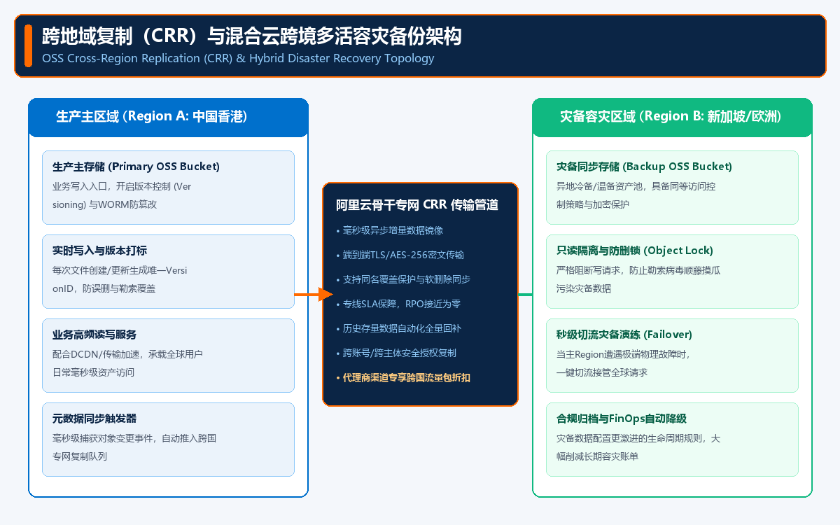Select the bullet 跨账号/跨主体安全授权复制

[x=396, y=353]
